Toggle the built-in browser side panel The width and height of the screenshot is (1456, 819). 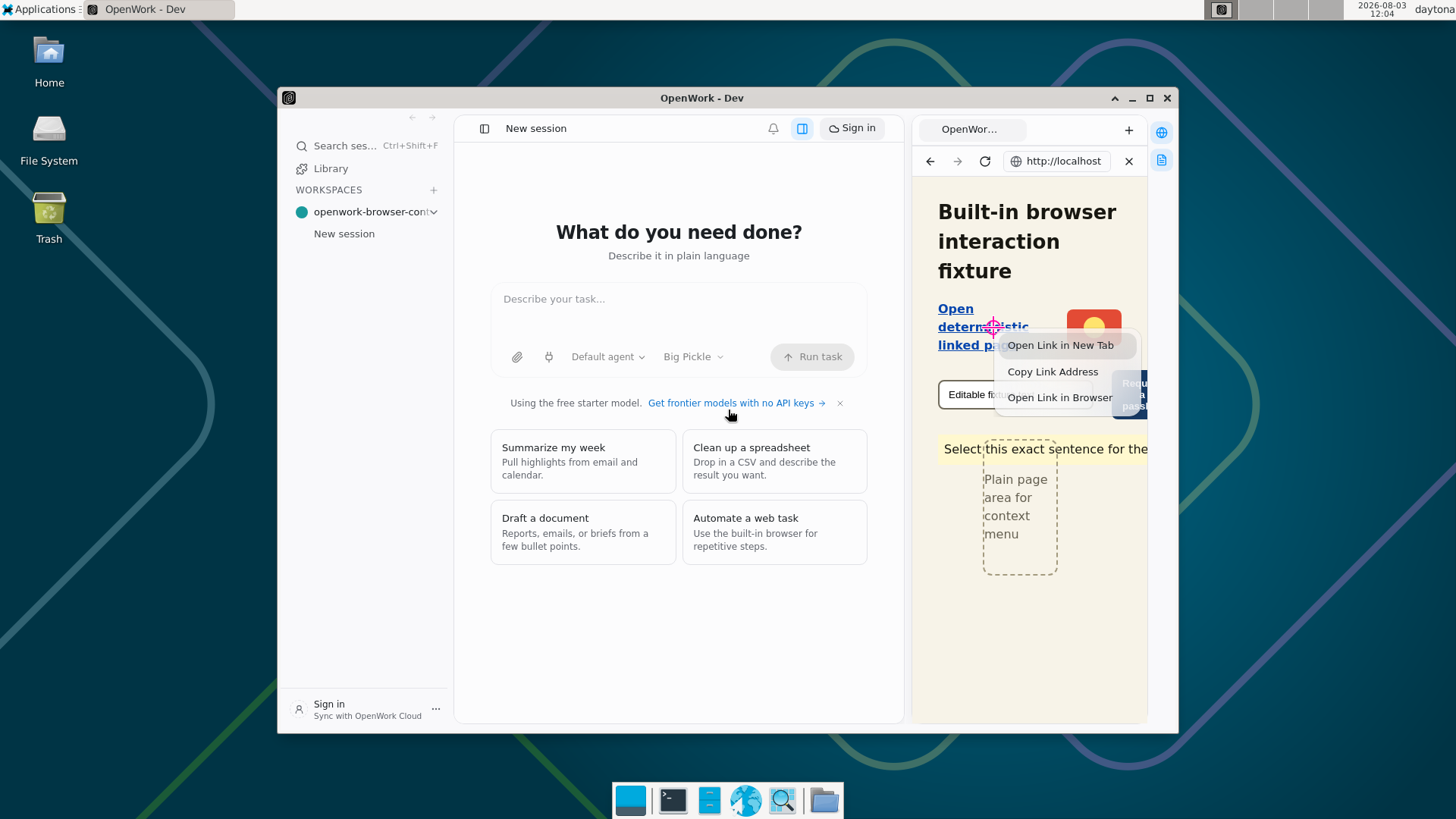click(x=802, y=129)
